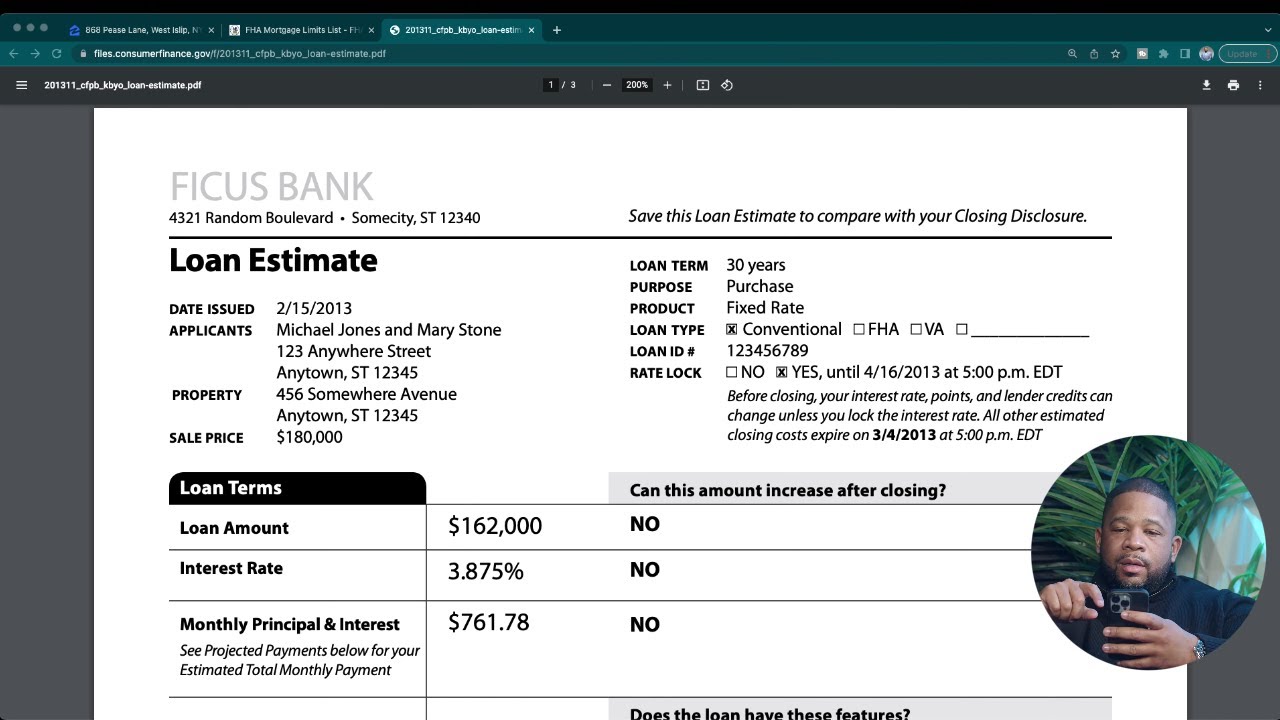Select the 201311_cfpb_kbyo_loan-estimate tab

tap(462, 30)
